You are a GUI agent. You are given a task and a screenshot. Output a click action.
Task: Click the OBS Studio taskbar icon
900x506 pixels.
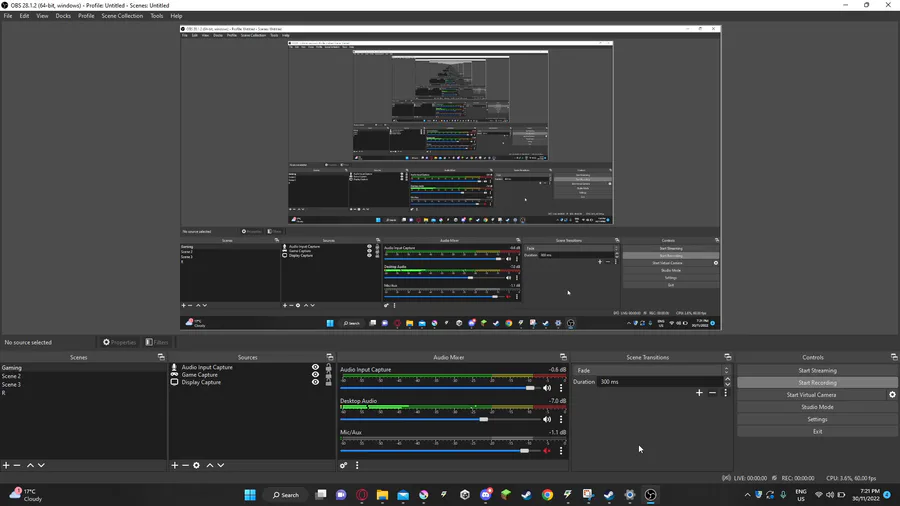coord(650,495)
